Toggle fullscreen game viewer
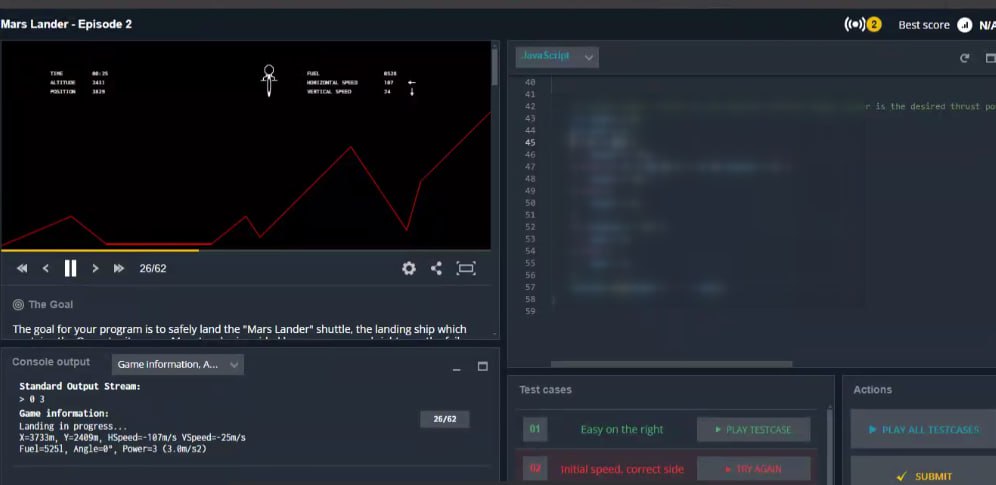This screenshot has width=996, height=485. coord(466,268)
